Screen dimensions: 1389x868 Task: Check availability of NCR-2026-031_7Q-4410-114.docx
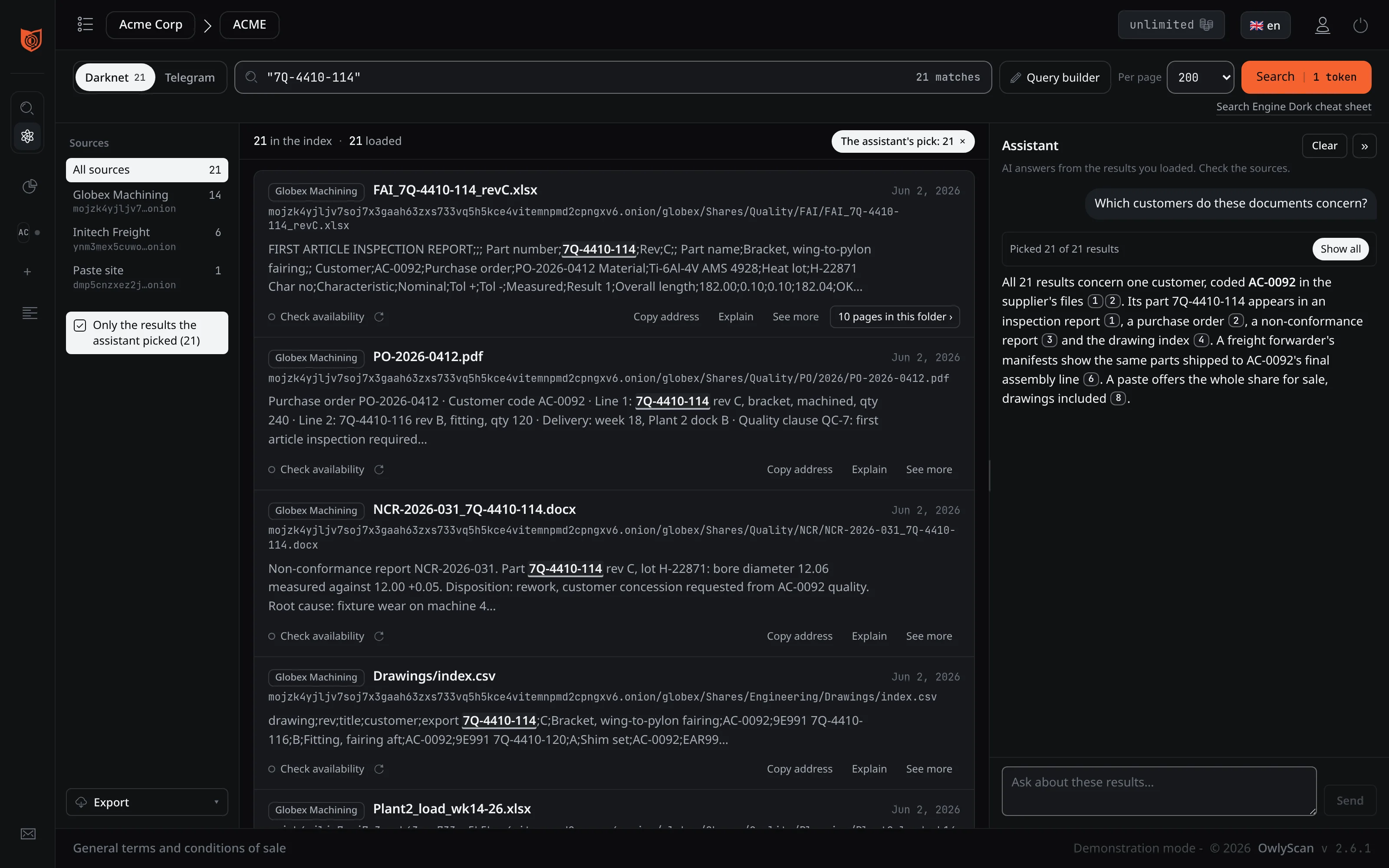coord(316,636)
